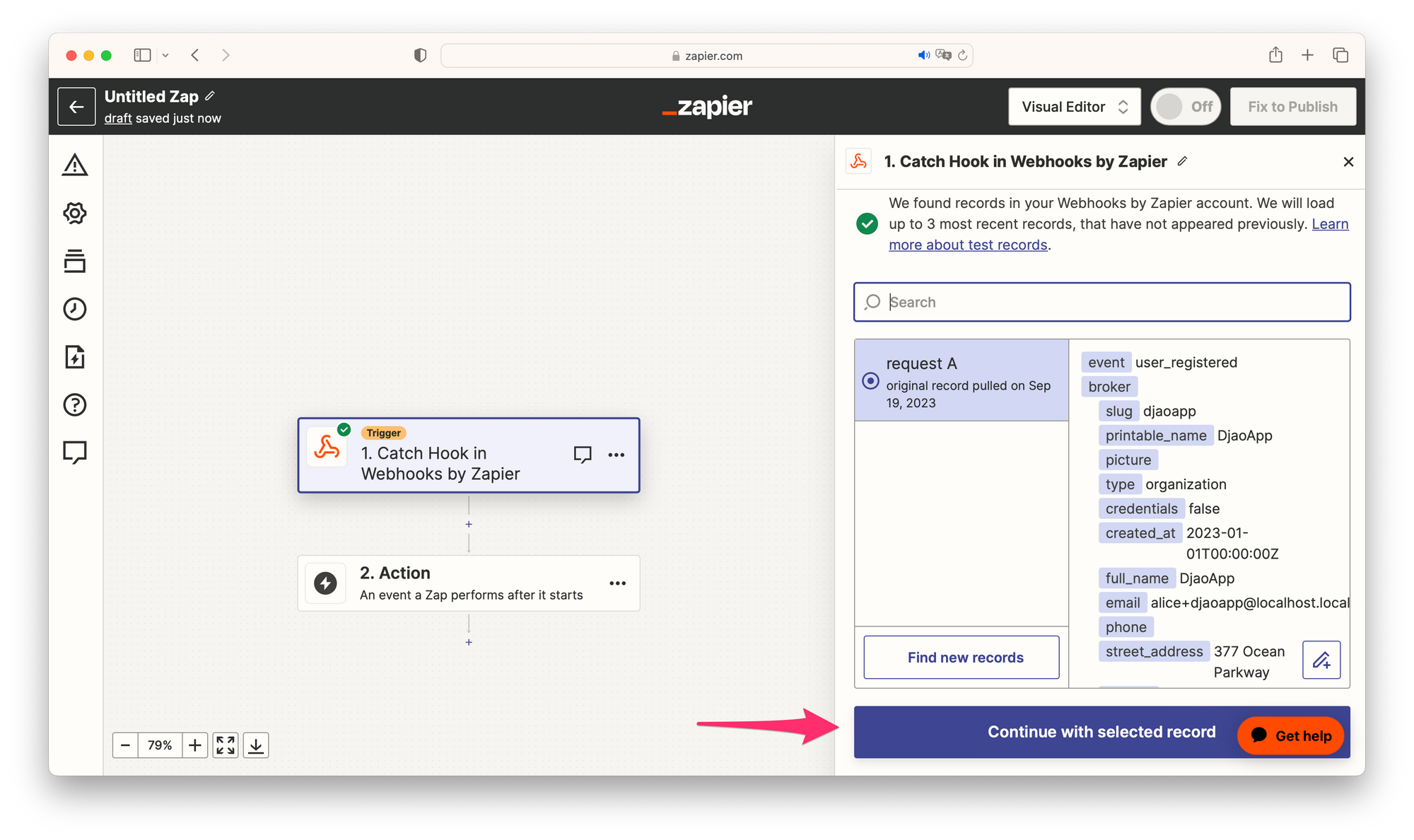The width and height of the screenshot is (1414, 840).
Task: Open Zap settings gear icon
Action: (75, 213)
